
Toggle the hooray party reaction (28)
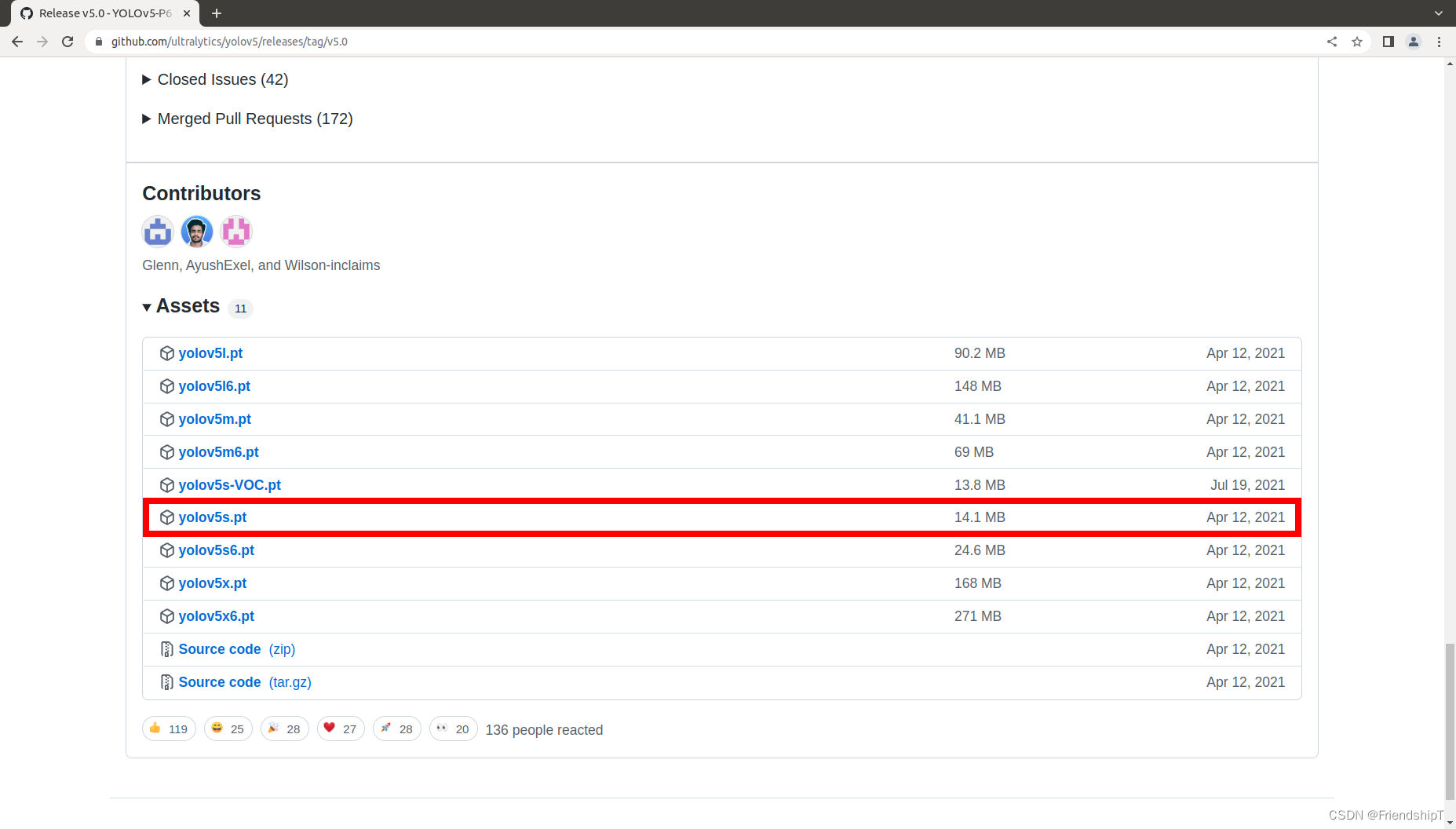click(285, 729)
